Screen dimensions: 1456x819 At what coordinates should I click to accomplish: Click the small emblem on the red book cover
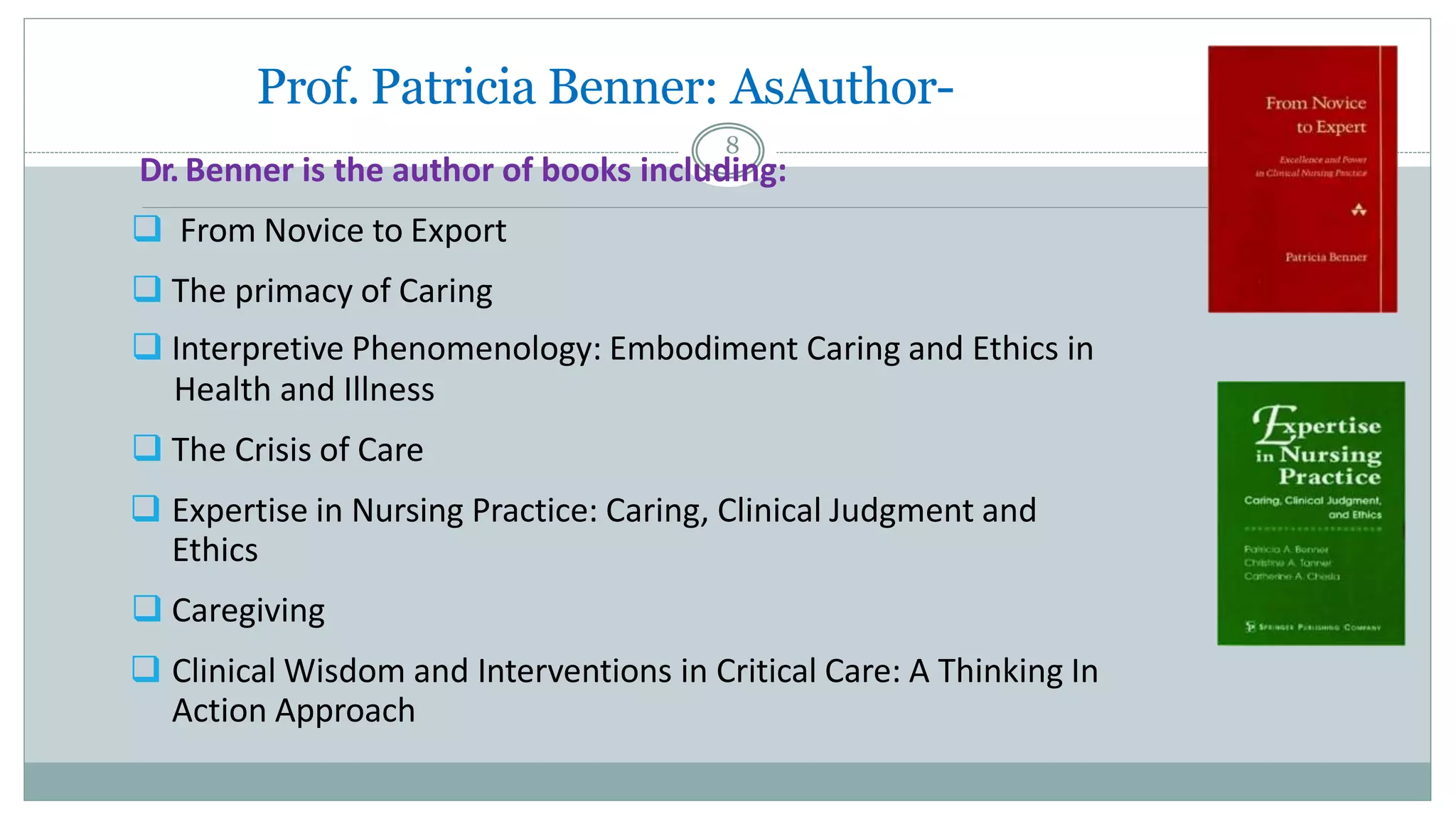click(x=1359, y=210)
